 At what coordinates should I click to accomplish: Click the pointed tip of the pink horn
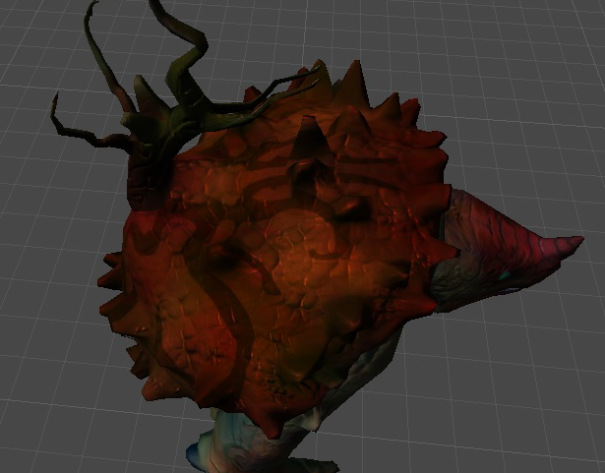(579, 240)
